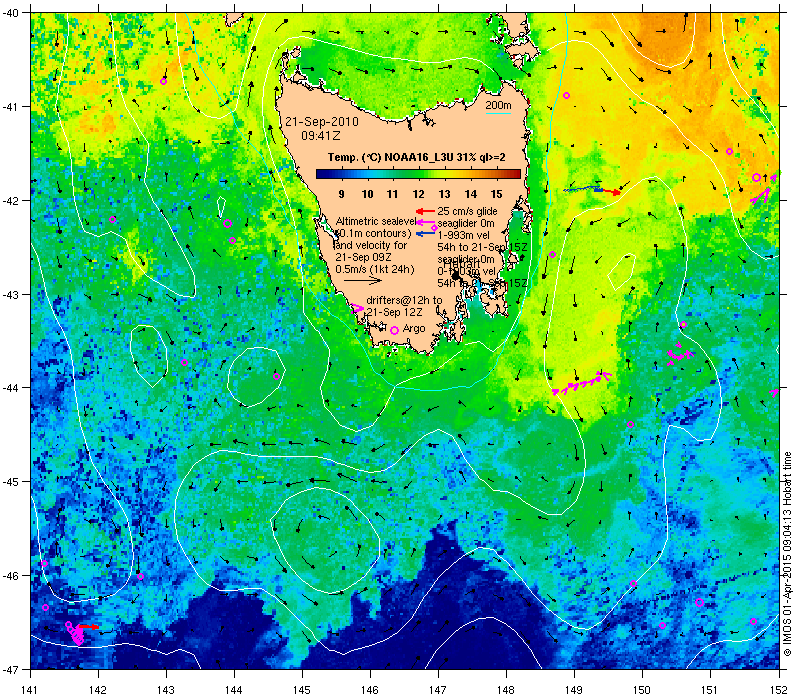
Task: Click the green middle of temperature colorbar
Action: pos(418,174)
